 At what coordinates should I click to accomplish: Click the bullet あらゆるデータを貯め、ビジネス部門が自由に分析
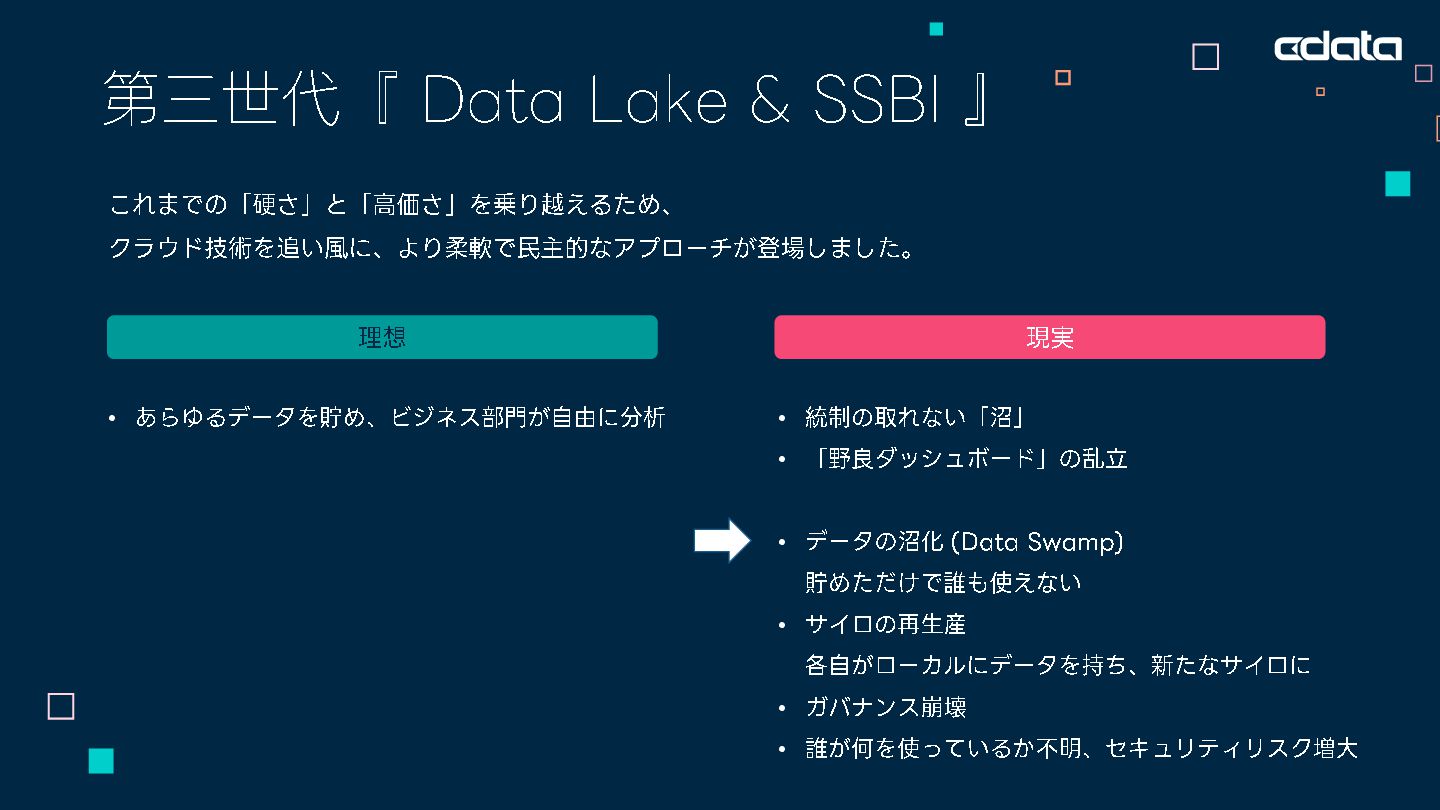pos(400,418)
